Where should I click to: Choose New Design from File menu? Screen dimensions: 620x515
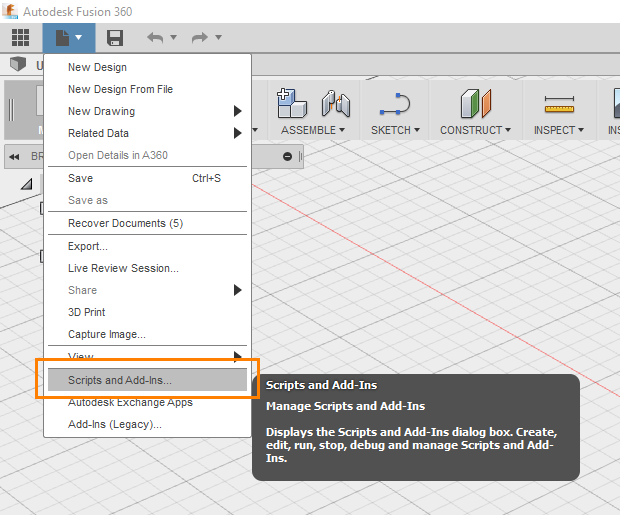click(x=120, y=89)
